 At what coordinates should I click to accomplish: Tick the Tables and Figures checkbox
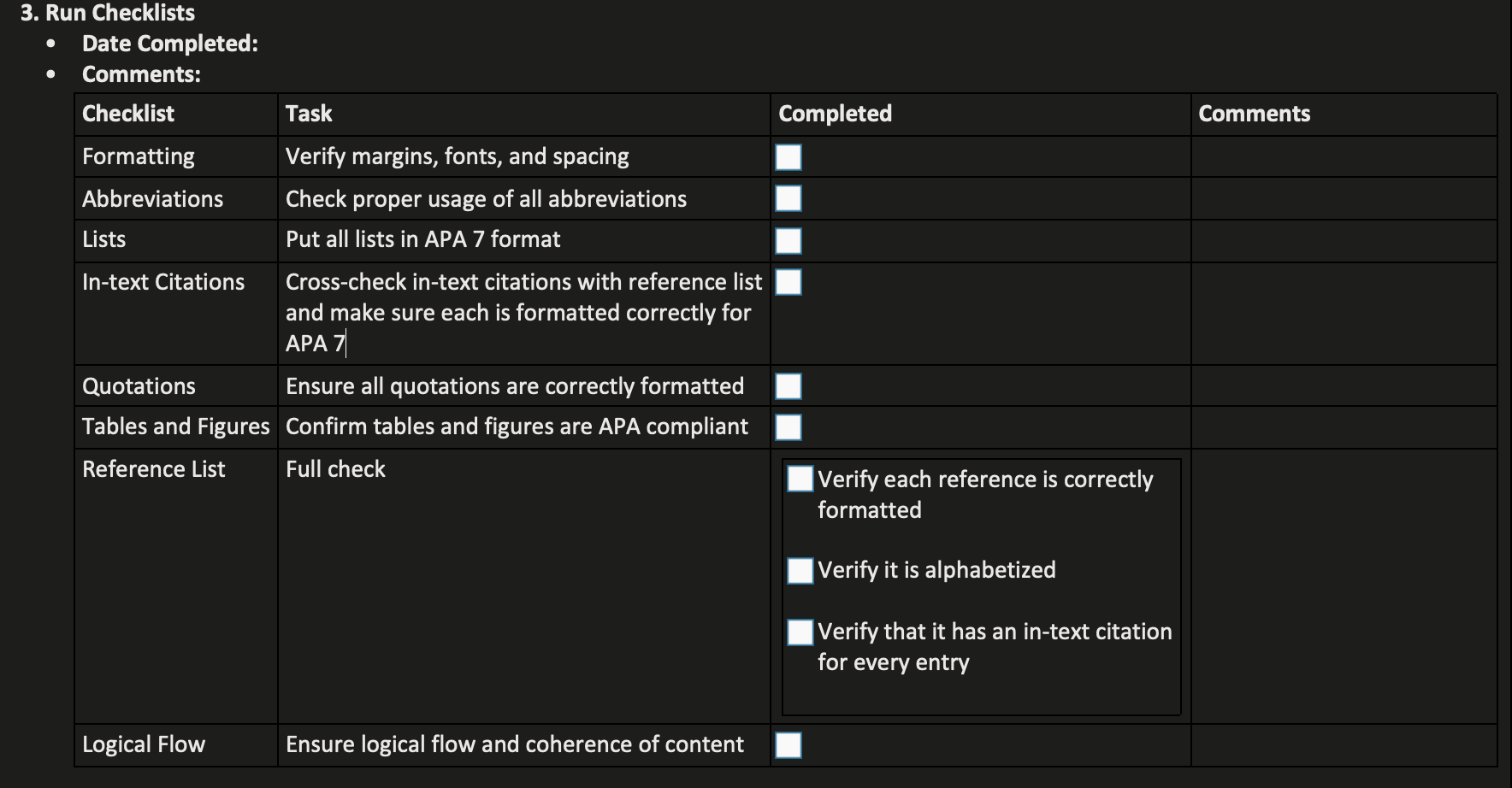click(788, 427)
